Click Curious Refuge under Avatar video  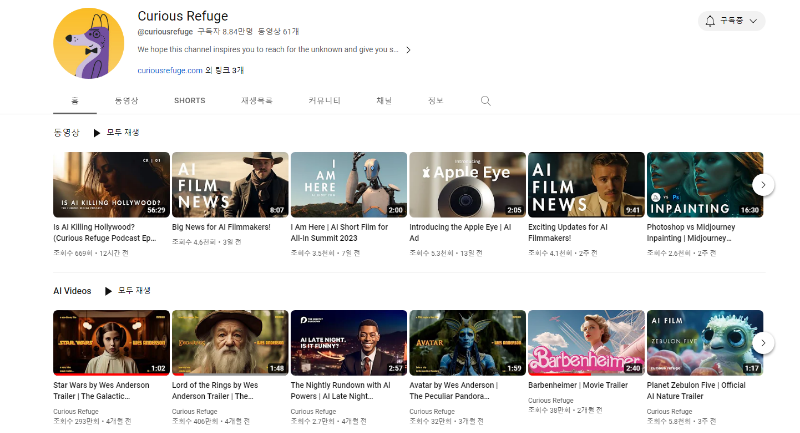point(432,411)
